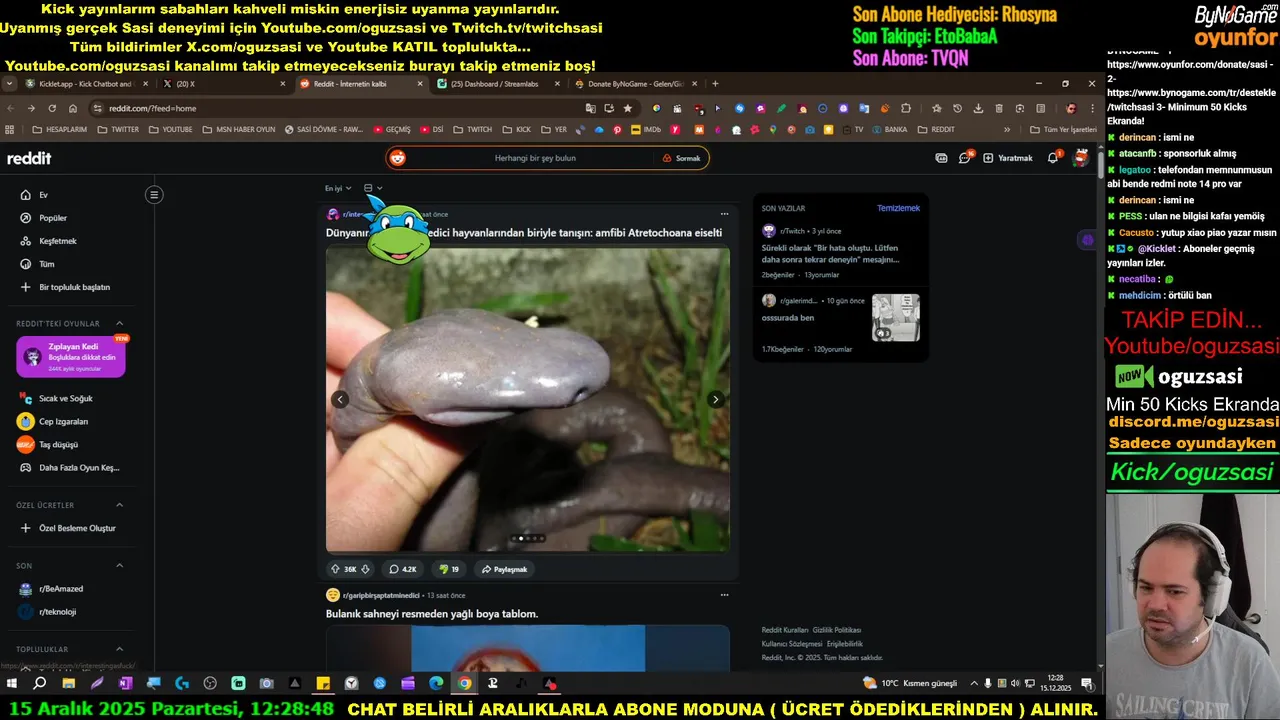Click the Chrome address bar URL
This screenshot has width=1280, height=720.
pyautogui.click(x=152, y=108)
